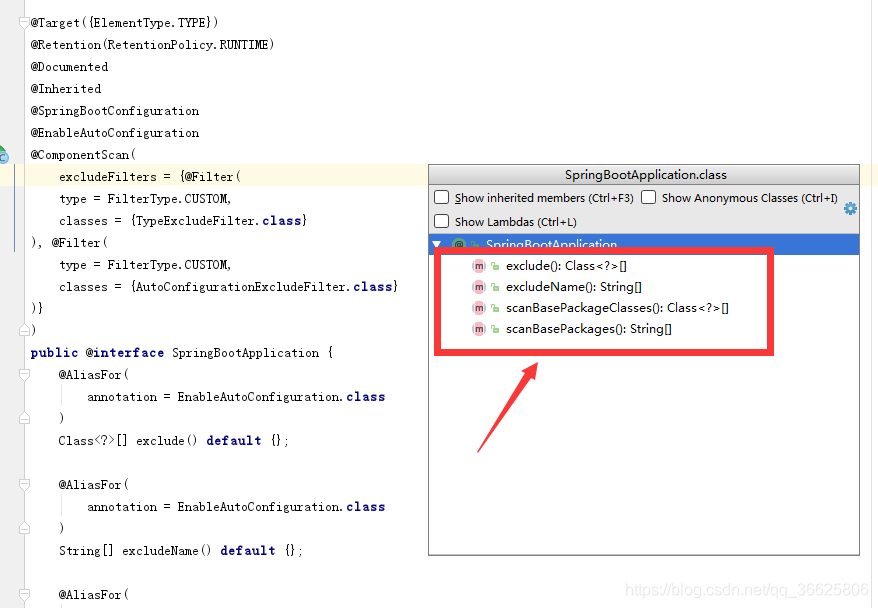Fold marker at @ComponentScan closing parenthesis
The height and width of the screenshot is (608, 878).
click(24, 330)
